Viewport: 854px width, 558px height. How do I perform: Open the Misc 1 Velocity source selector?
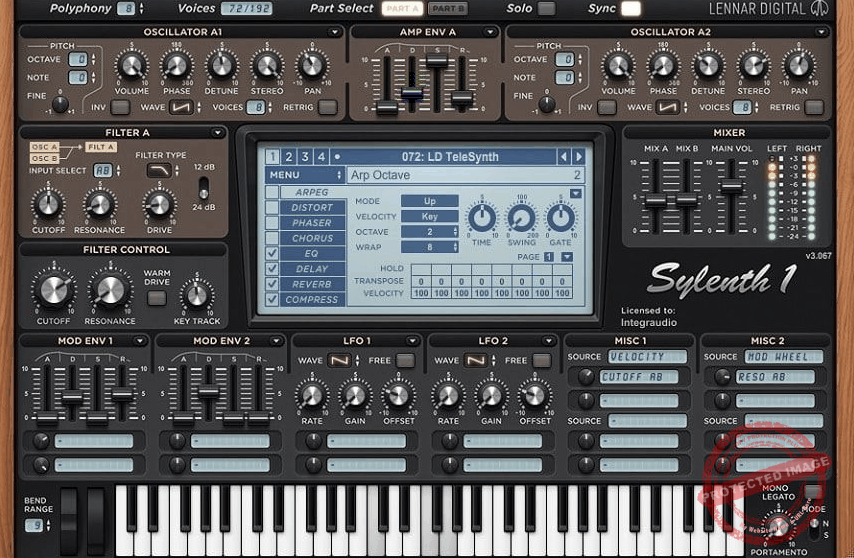coord(648,357)
